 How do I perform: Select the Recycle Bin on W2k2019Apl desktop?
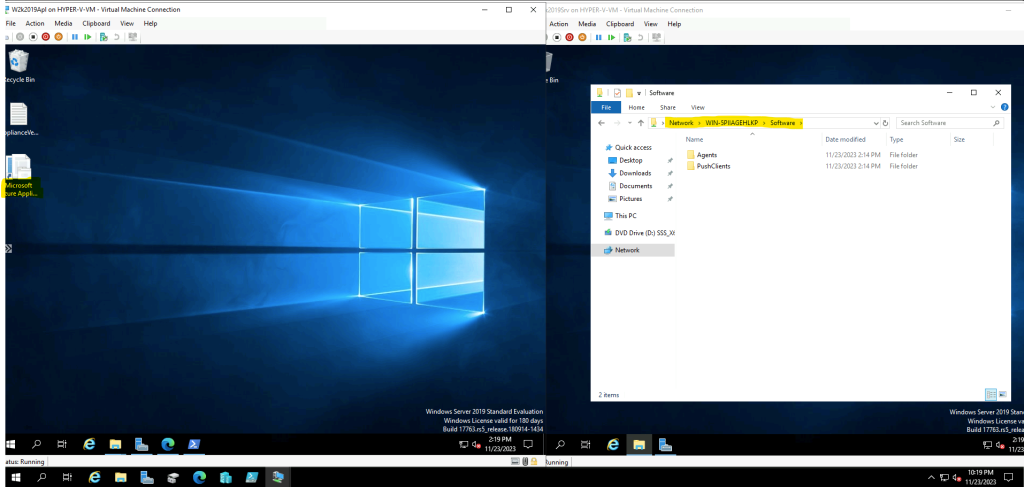(18, 67)
